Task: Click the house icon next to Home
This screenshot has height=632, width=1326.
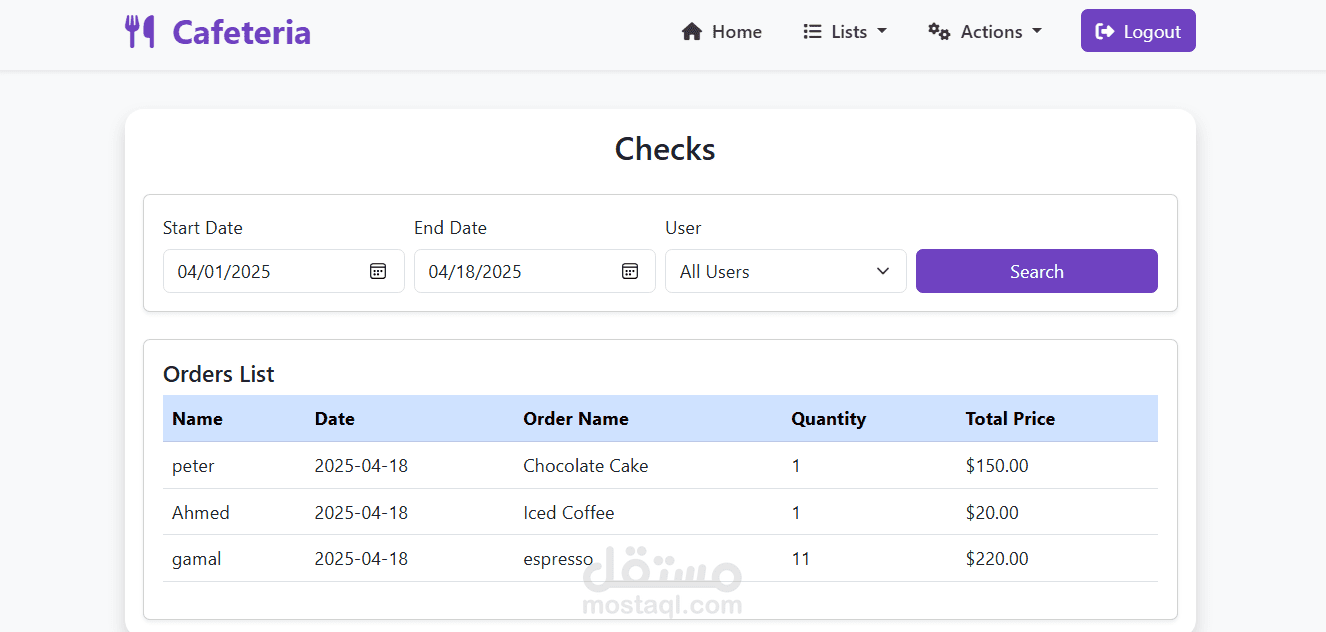Action: click(691, 32)
